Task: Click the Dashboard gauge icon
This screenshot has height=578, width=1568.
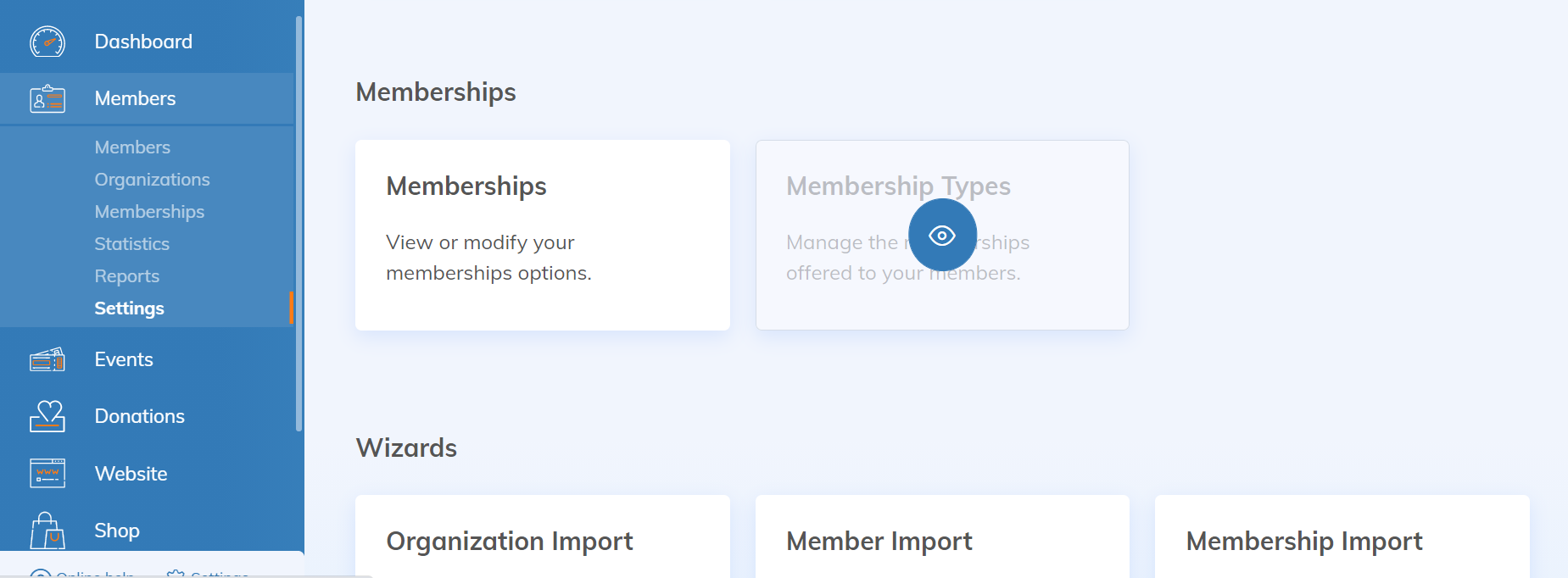Action: coord(47,42)
